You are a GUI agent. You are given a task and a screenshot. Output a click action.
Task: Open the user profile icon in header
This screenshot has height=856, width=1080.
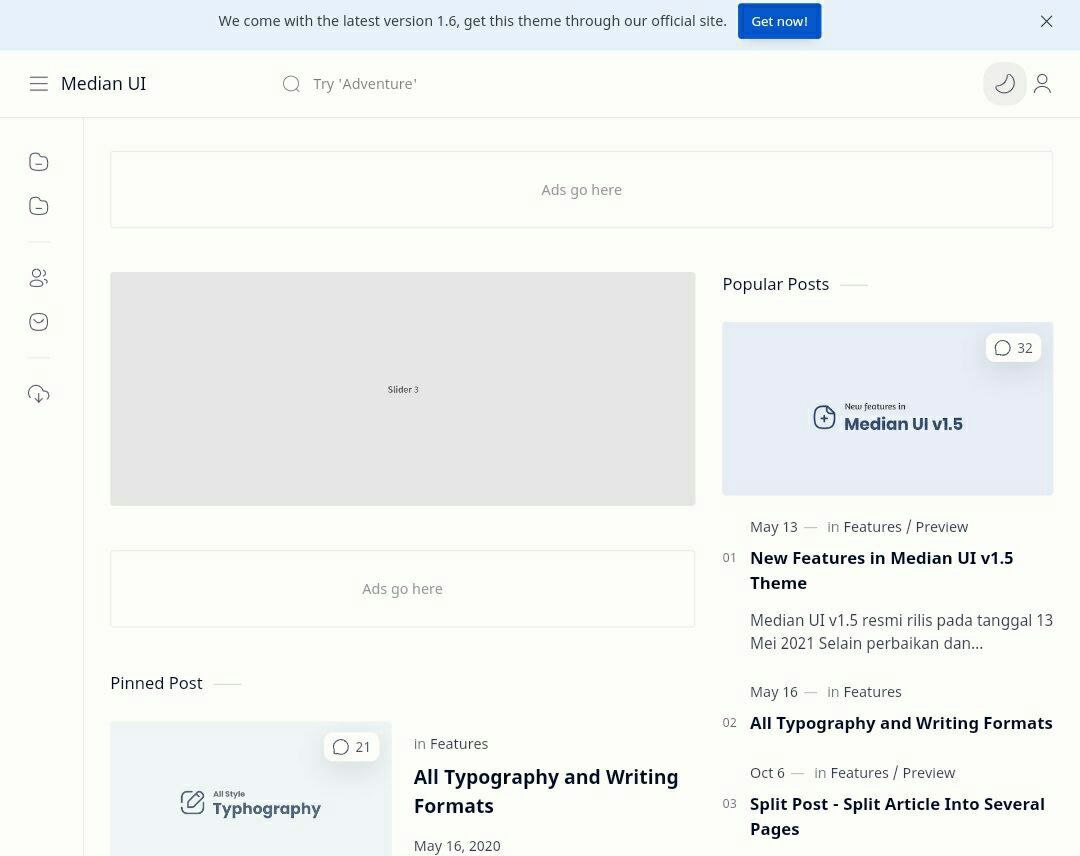pyautogui.click(x=1042, y=83)
